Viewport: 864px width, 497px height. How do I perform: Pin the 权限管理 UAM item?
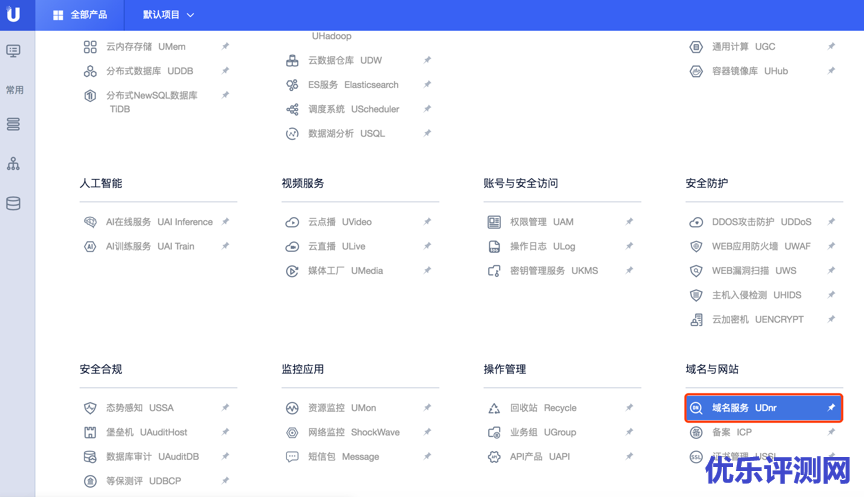click(629, 222)
